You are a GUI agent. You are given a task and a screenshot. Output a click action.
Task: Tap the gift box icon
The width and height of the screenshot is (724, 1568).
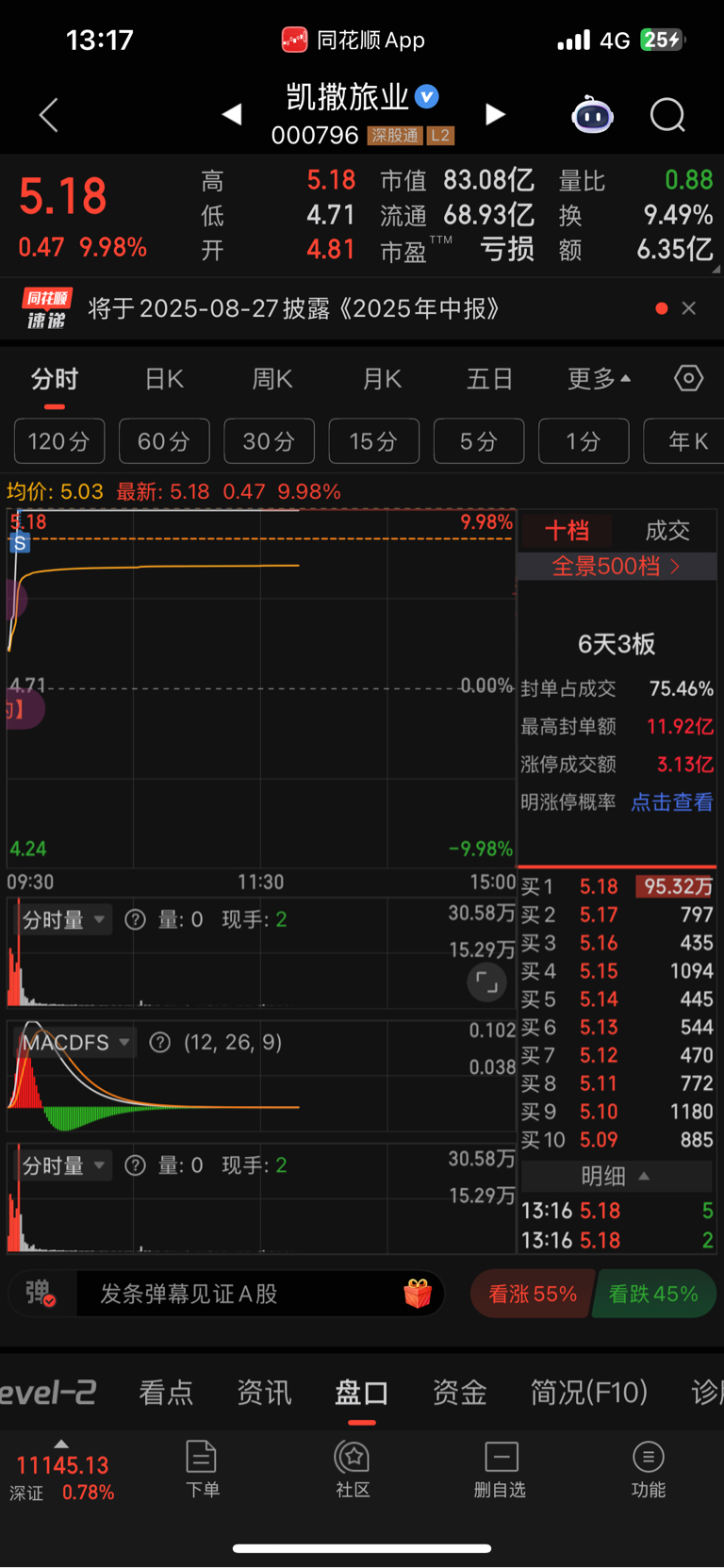click(418, 1294)
